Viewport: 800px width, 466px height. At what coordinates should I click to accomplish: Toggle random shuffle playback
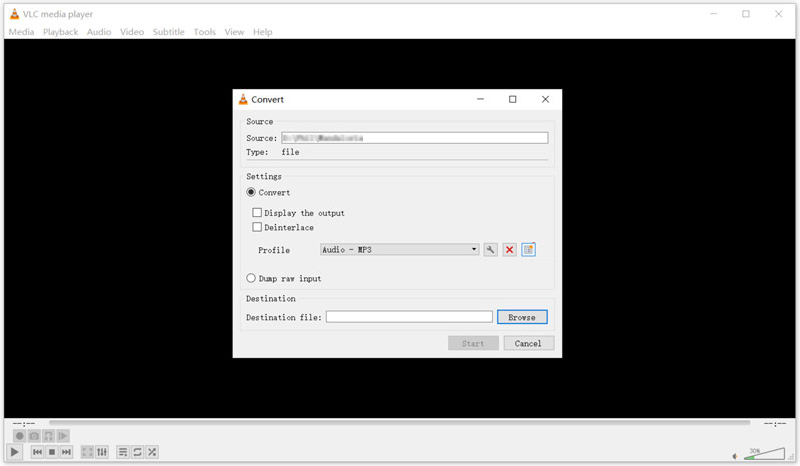[152, 452]
